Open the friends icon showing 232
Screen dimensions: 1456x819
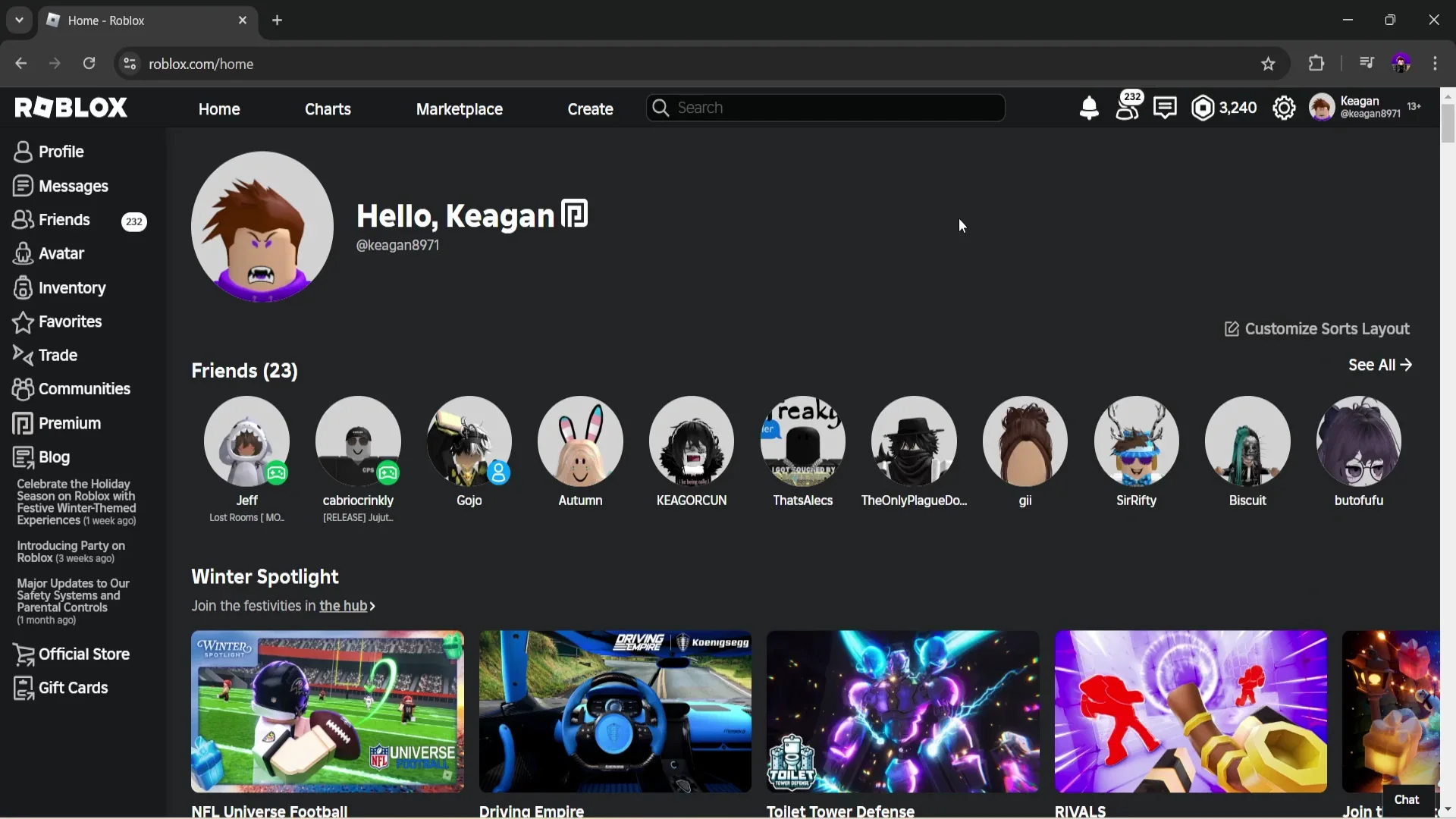point(1128,108)
